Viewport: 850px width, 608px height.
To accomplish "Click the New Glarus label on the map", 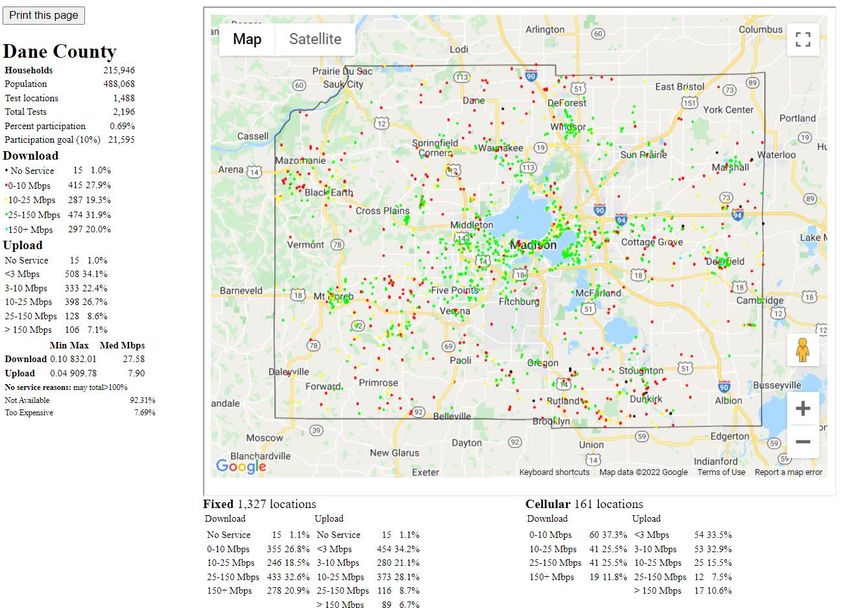I will pos(394,452).
